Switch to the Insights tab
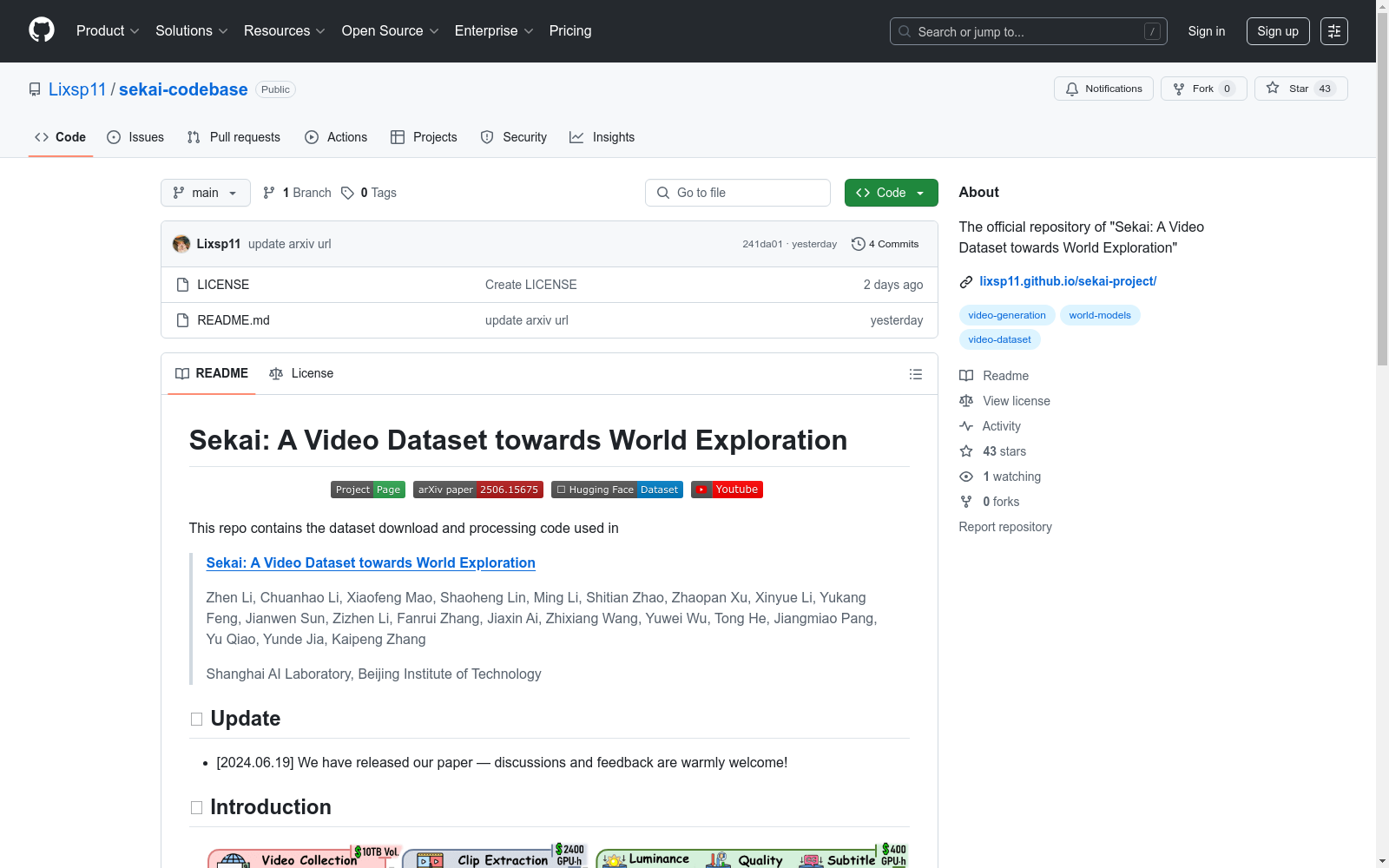Screen dimensions: 1389x868 coord(602,137)
